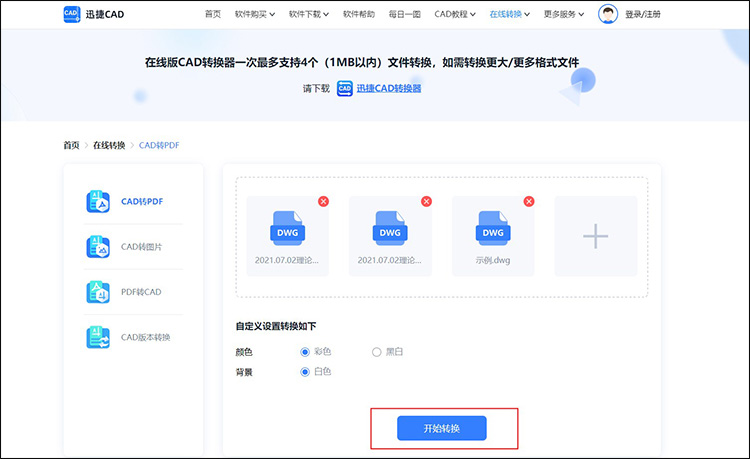
Task: Expand the 软件购买 menu
Action: pyautogui.click(x=255, y=14)
